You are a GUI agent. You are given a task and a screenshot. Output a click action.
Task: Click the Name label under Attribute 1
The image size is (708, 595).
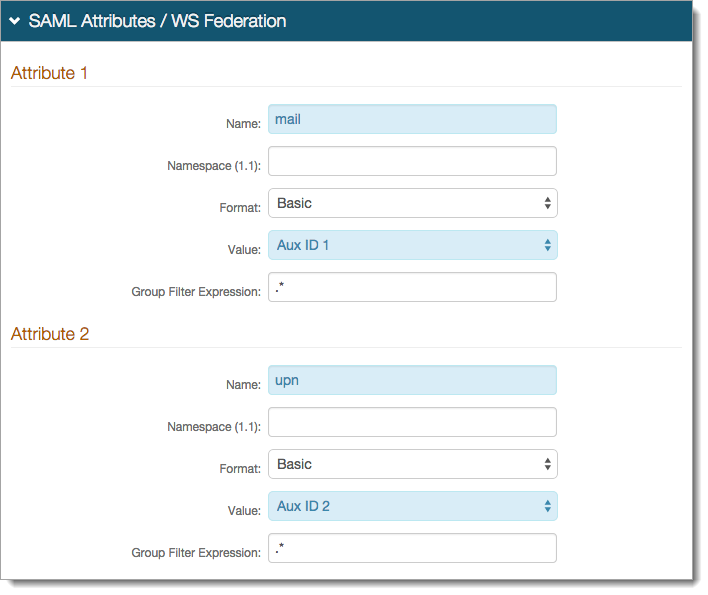[243, 124]
